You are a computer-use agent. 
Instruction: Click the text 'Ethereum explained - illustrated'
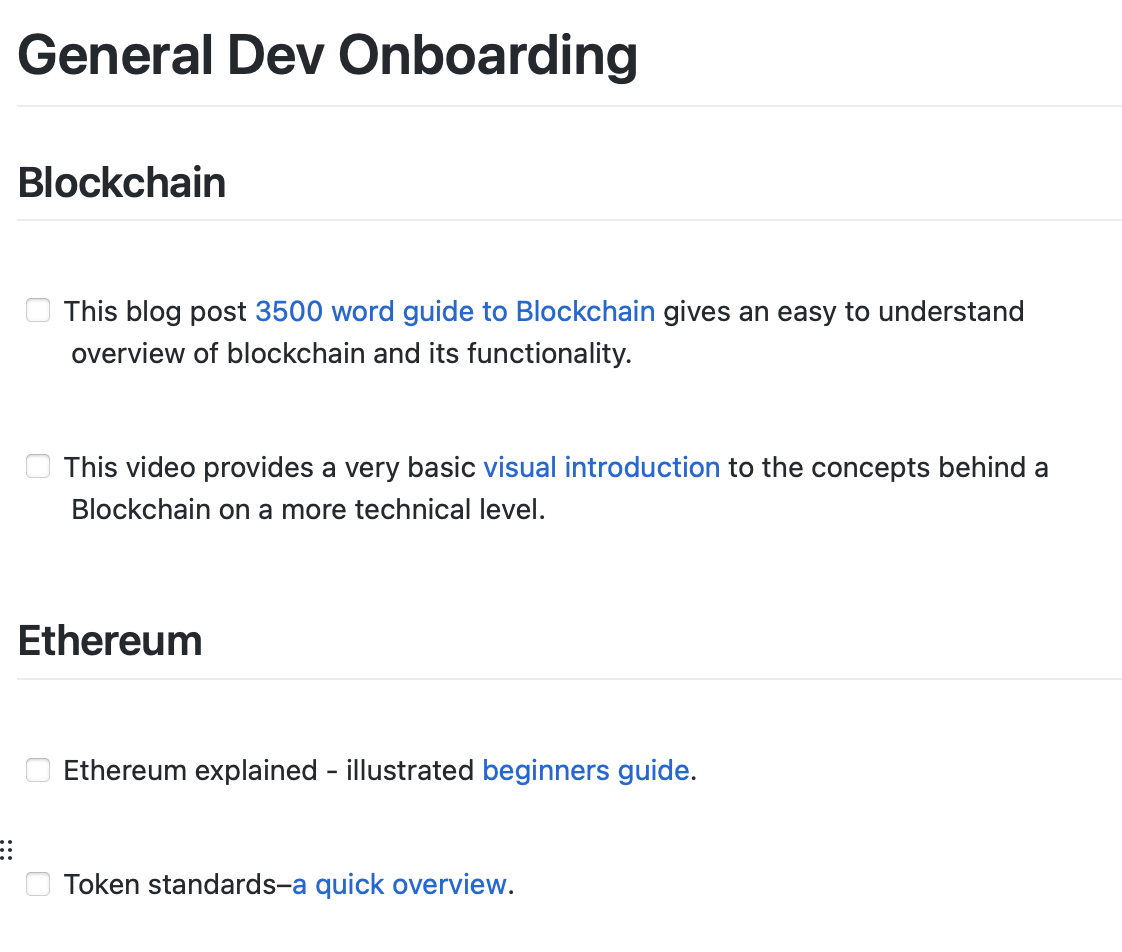point(268,771)
